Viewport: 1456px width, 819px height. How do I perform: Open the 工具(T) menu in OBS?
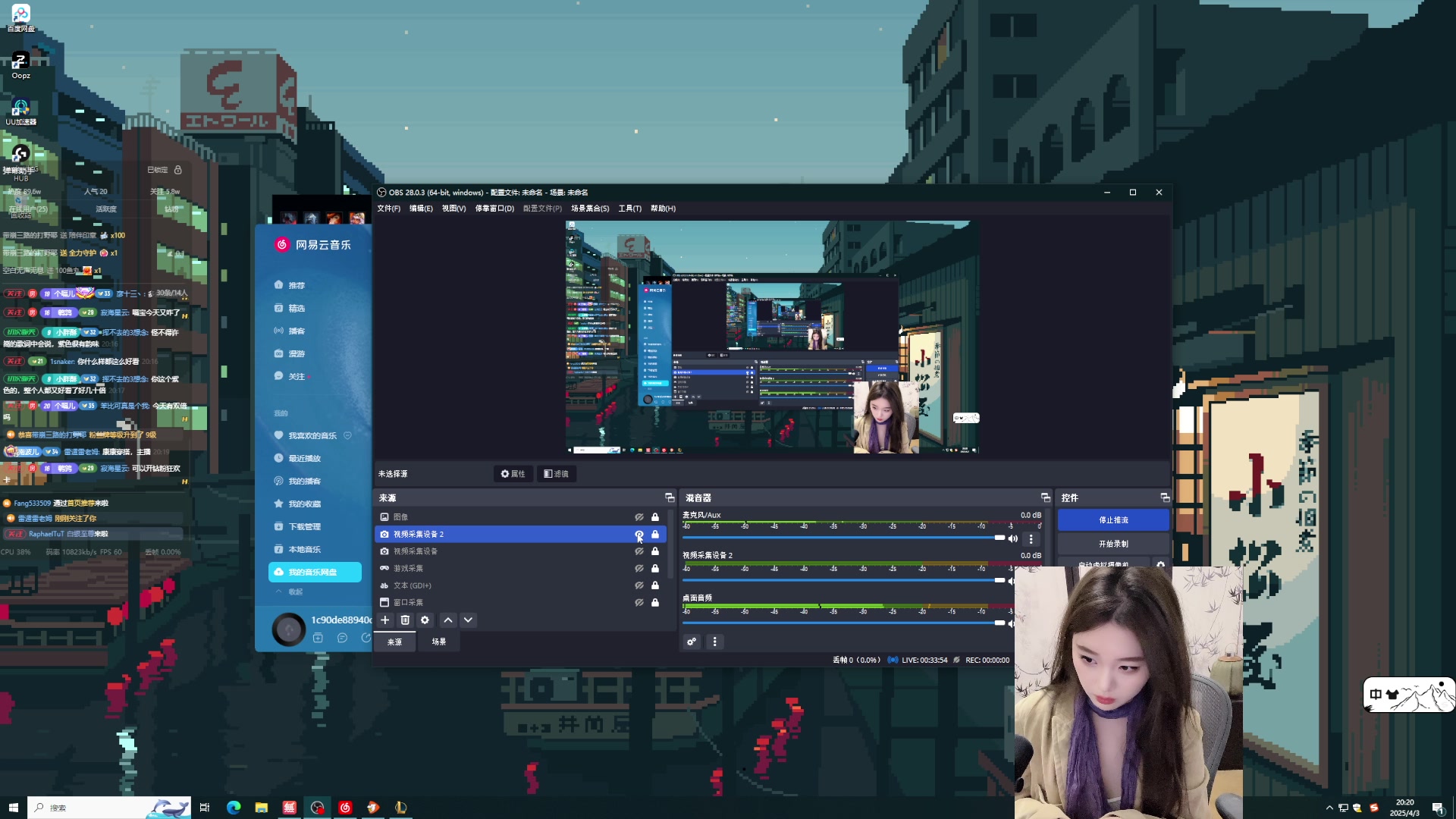pyautogui.click(x=629, y=209)
